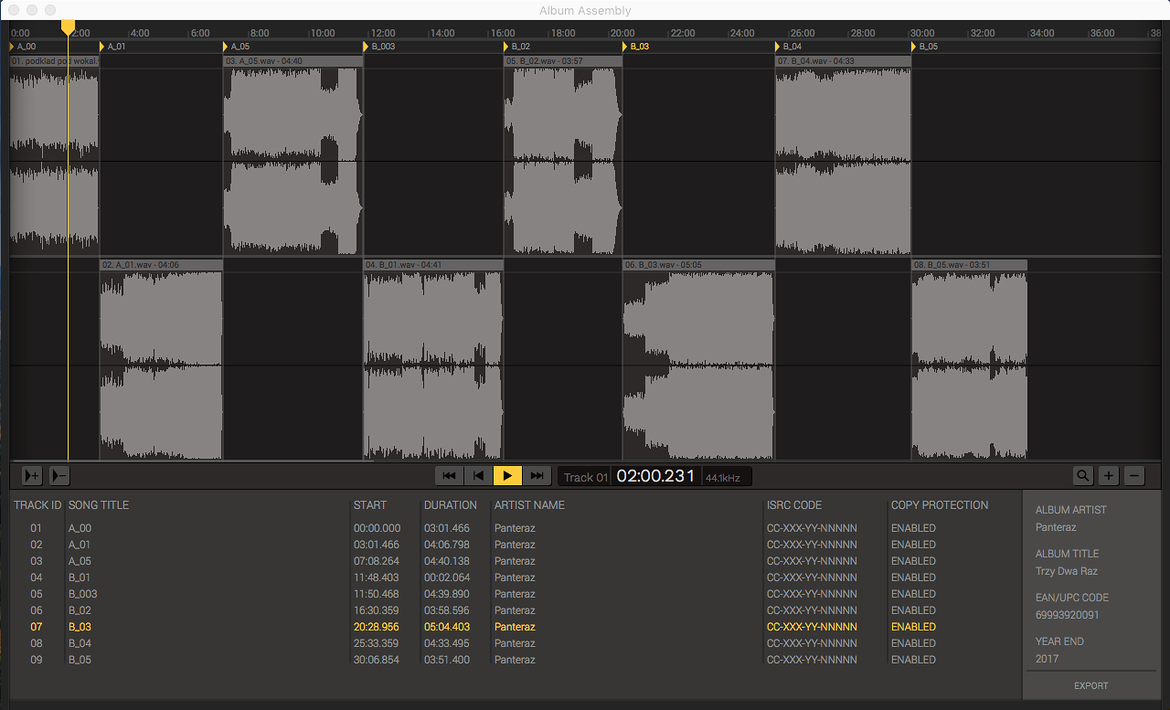Select the 04. B_01.wav audio clip
Screen dimensions: 1170x710
pyautogui.click(x=434, y=359)
